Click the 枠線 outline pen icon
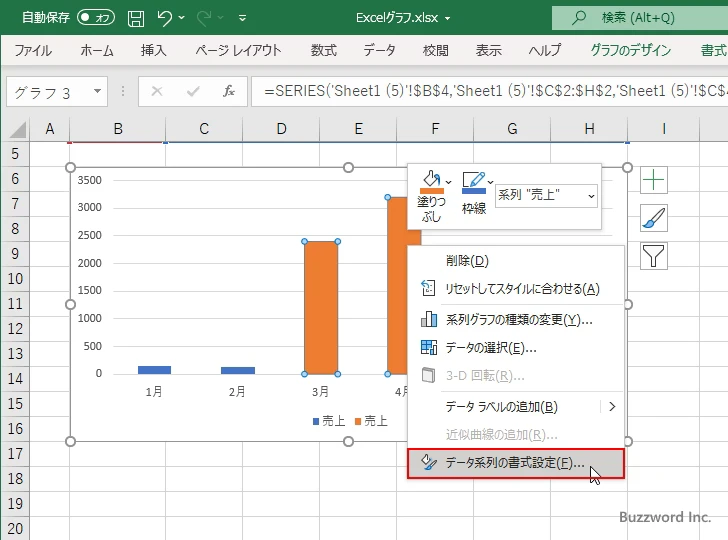This screenshot has height=540, width=728. pyautogui.click(x=474, y=182)
